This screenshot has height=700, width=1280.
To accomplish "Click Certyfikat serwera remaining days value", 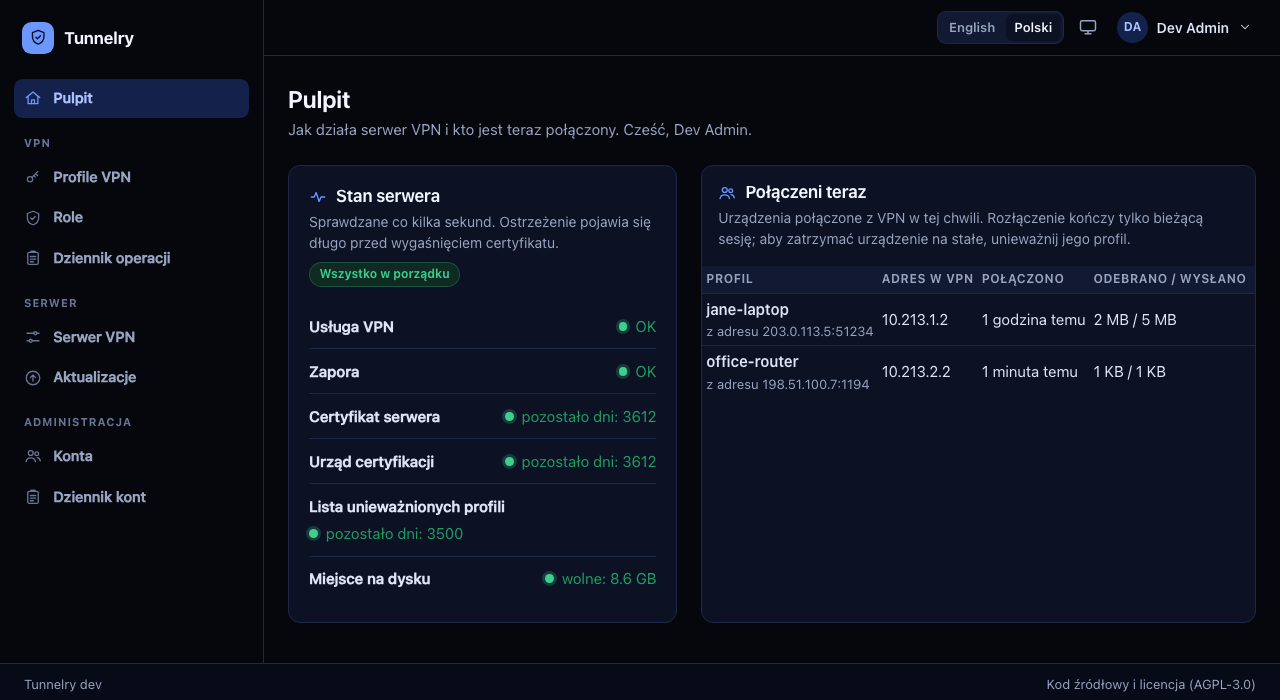I will pos(580,417).
